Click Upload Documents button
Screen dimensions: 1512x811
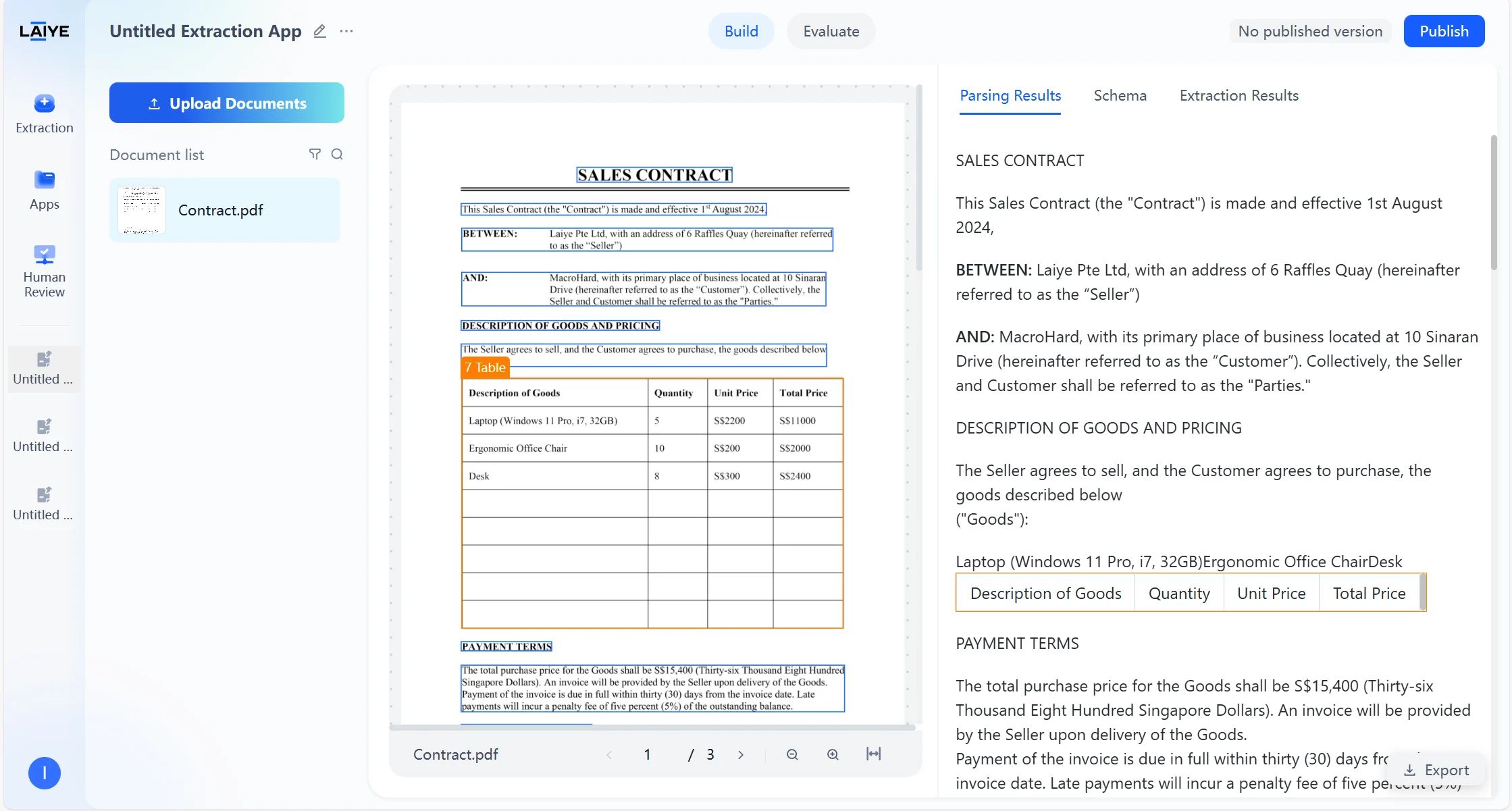coord(227,103)
